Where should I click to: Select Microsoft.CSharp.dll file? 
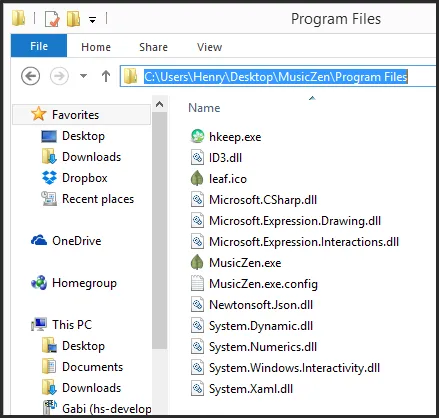[263, 200]
